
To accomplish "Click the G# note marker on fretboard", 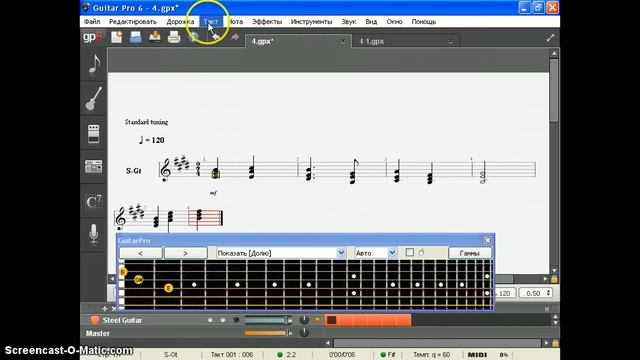I will coord(138,280).
